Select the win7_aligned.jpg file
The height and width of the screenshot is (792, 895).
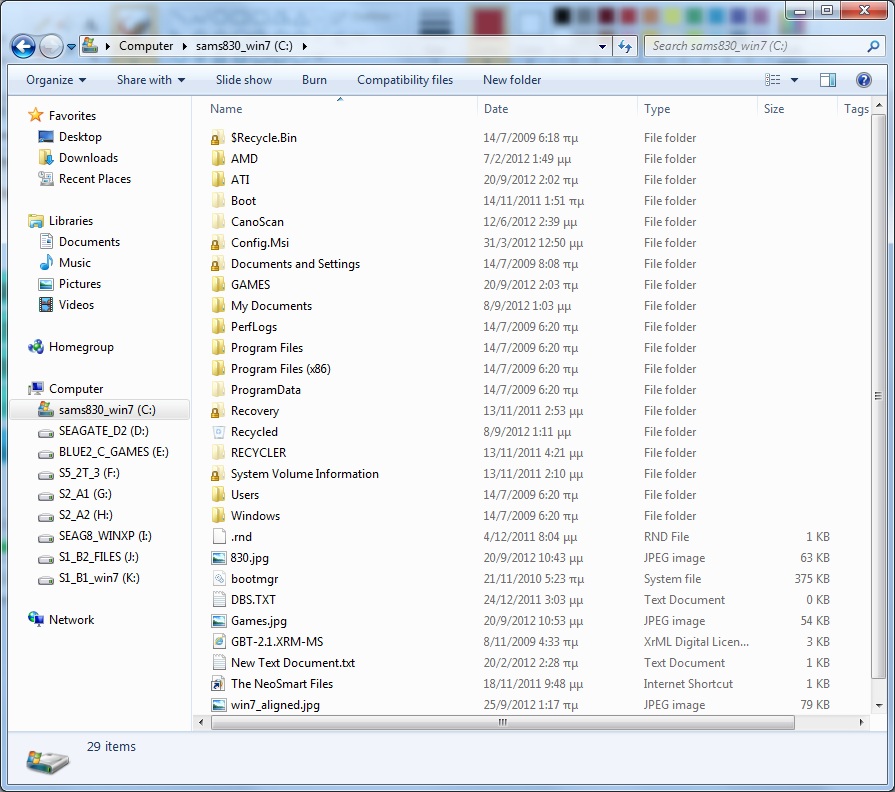[275, 705]
